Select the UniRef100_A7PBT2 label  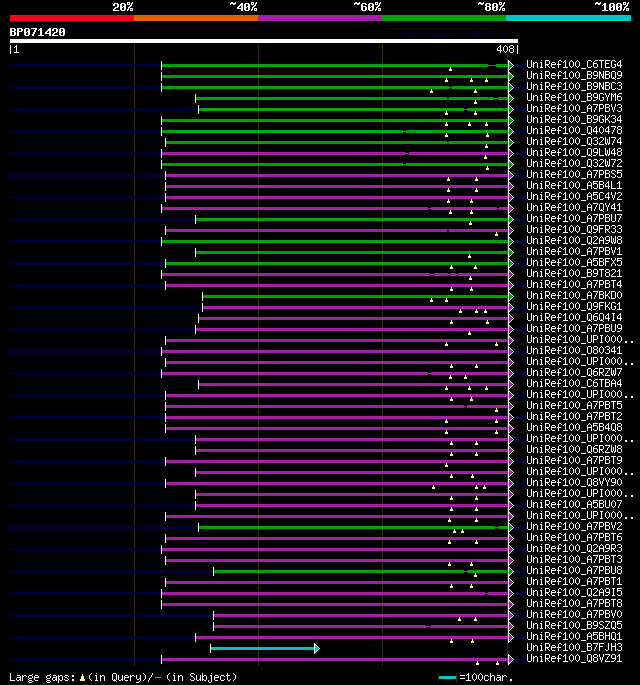click(574, 416)
